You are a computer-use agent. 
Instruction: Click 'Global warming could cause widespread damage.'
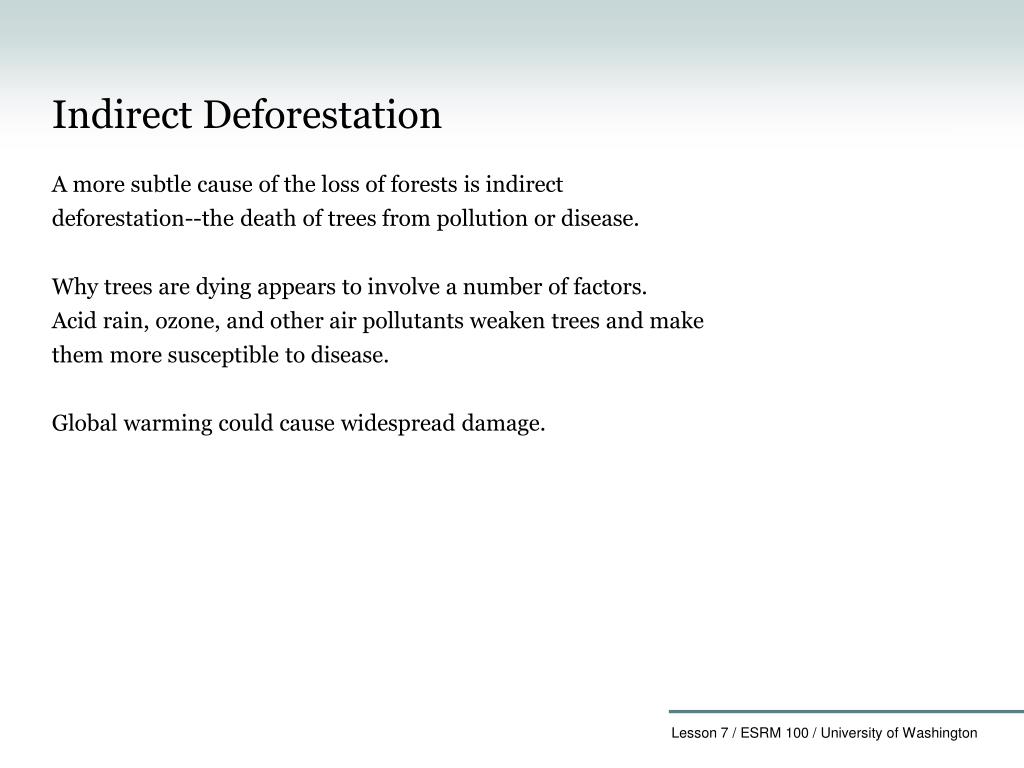(298, 423)
